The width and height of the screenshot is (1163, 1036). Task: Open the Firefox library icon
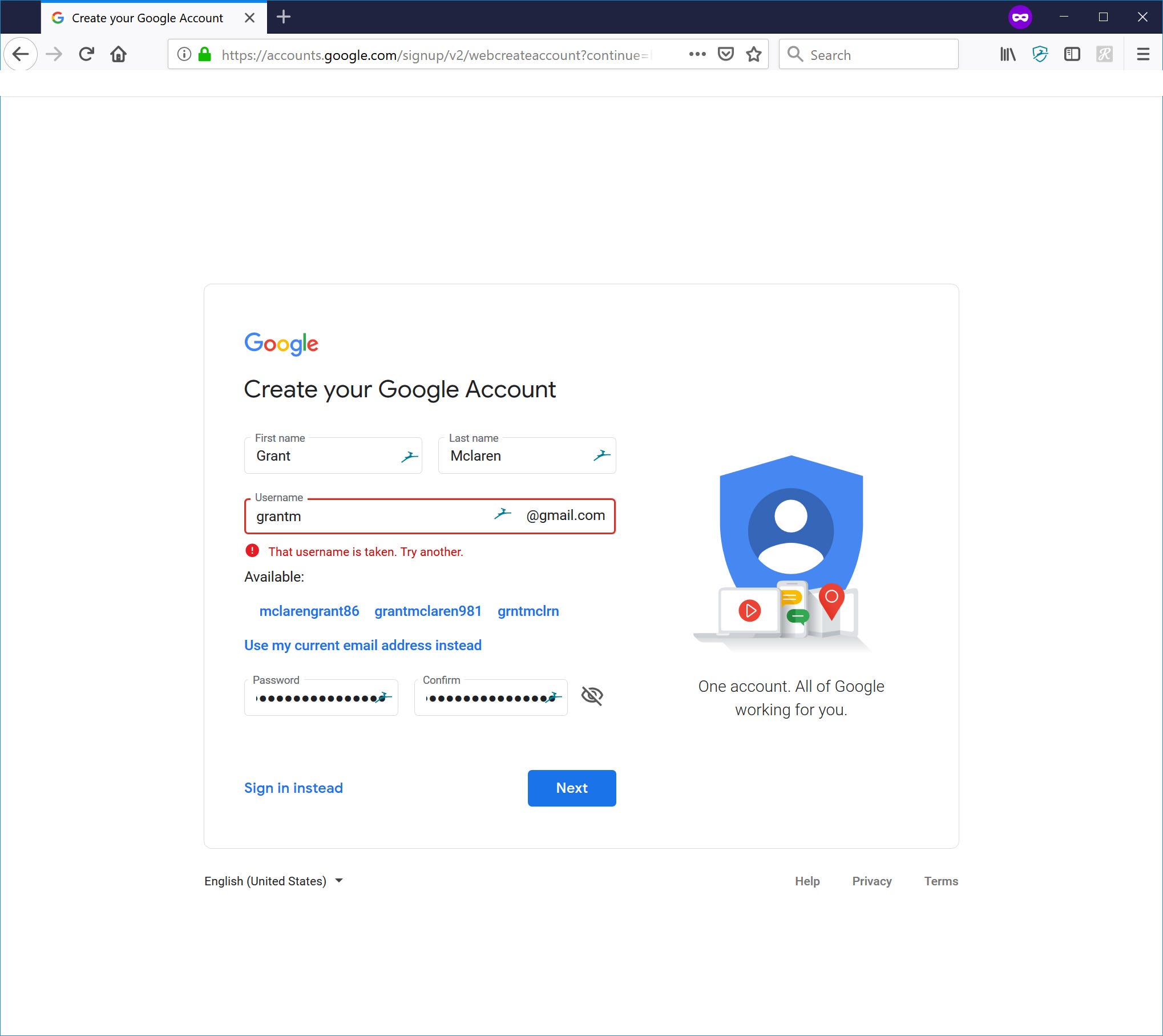pyautogui.click(x=1007, y=54)
